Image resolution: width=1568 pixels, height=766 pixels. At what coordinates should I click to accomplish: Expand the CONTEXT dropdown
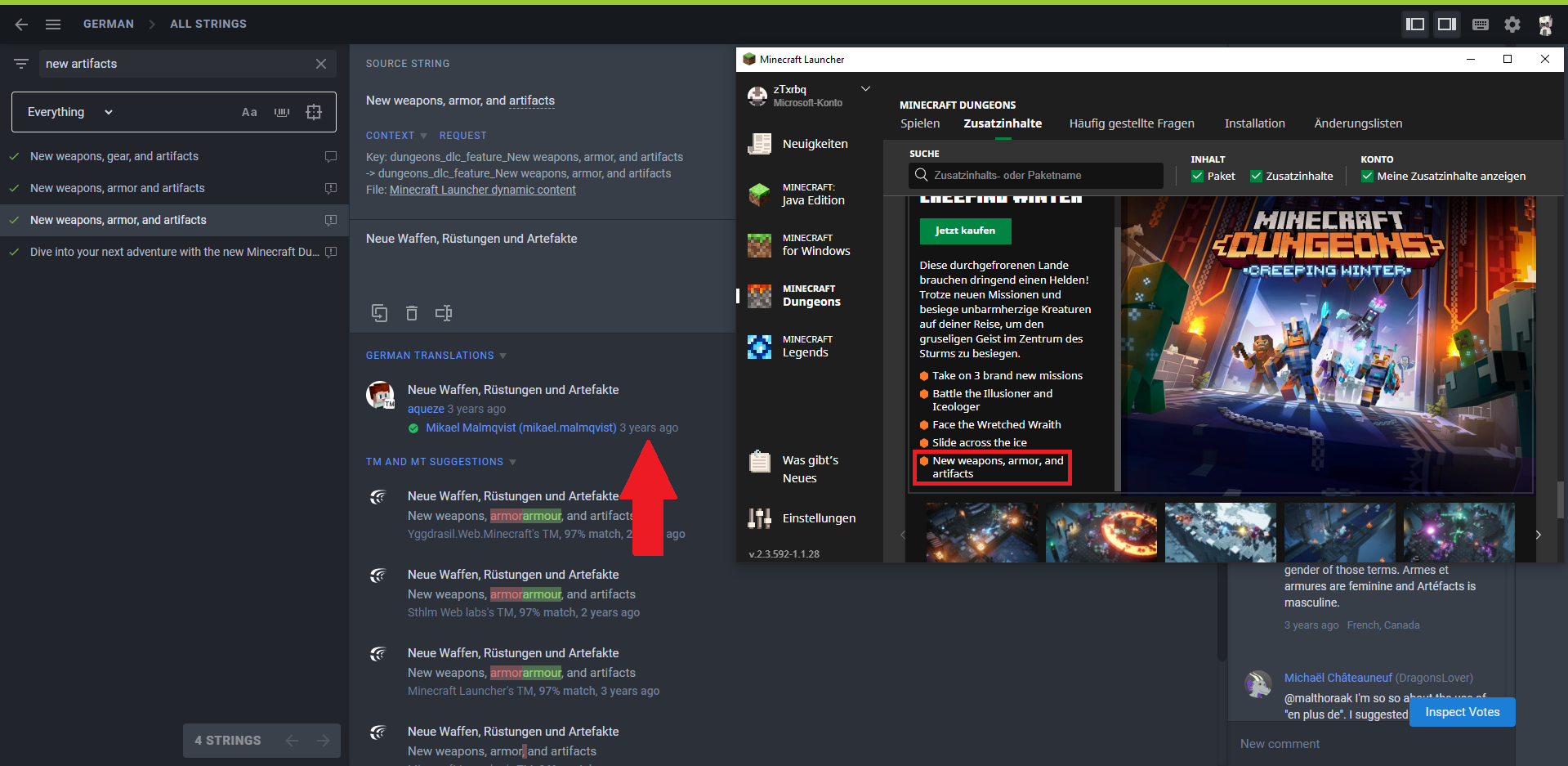click(x=396, y=136)
